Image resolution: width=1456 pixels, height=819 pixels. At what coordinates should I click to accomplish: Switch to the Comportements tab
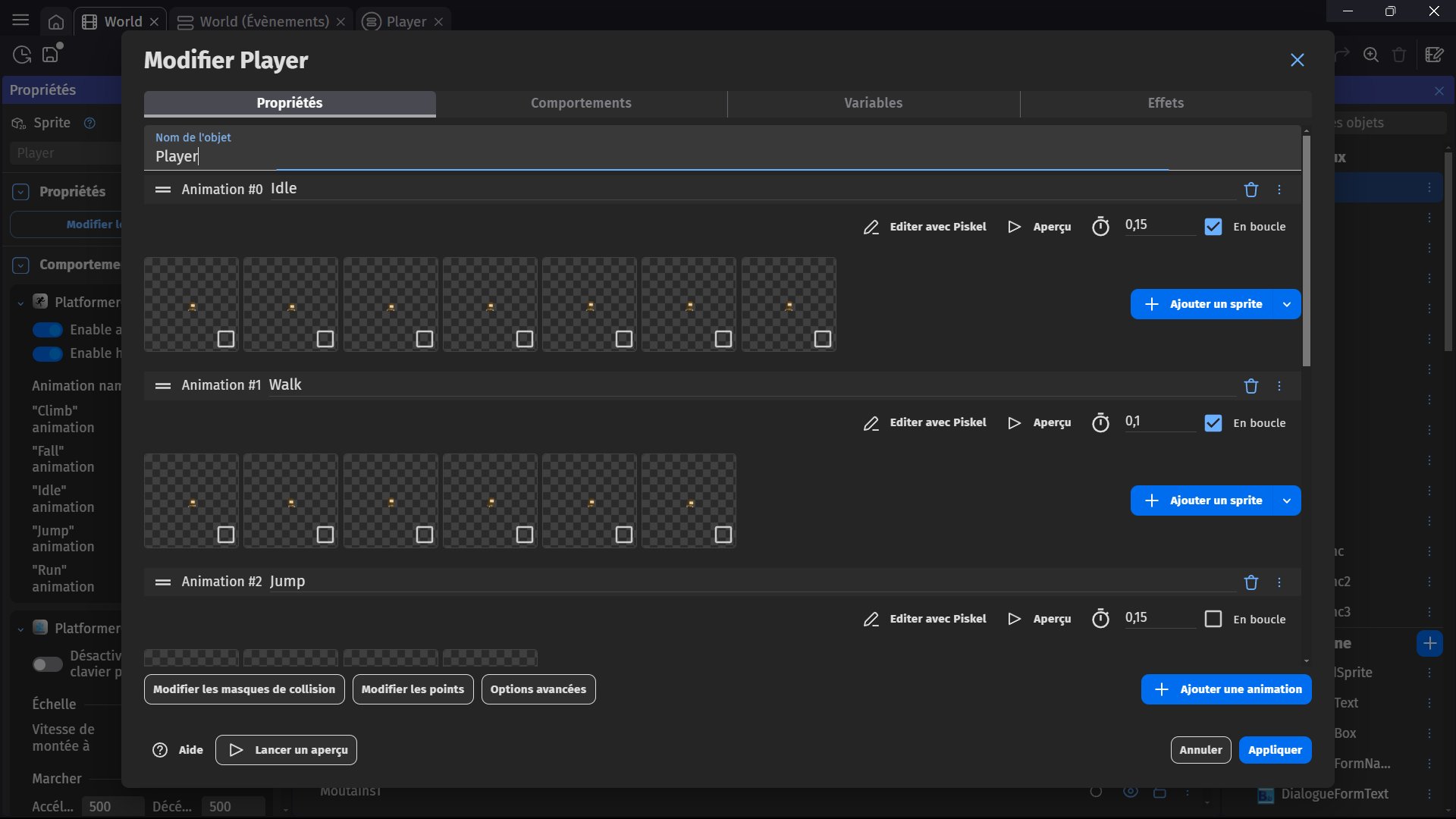pos(581,103)
